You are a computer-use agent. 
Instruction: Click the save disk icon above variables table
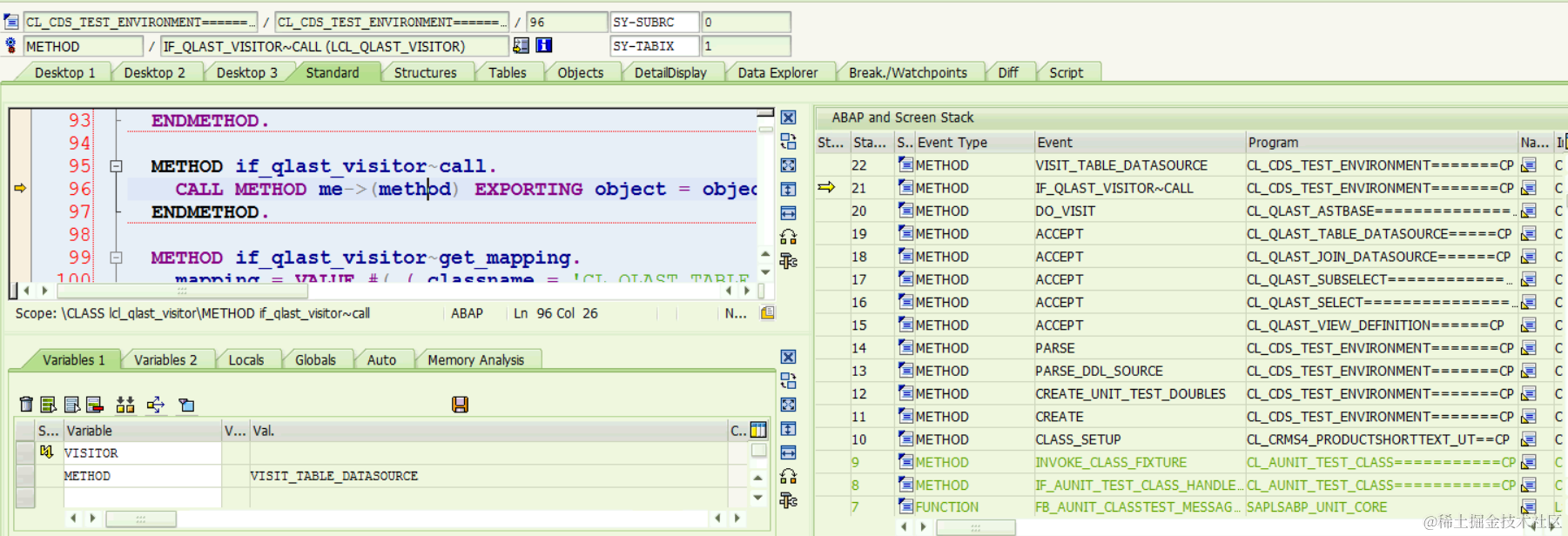coord(460,404)
